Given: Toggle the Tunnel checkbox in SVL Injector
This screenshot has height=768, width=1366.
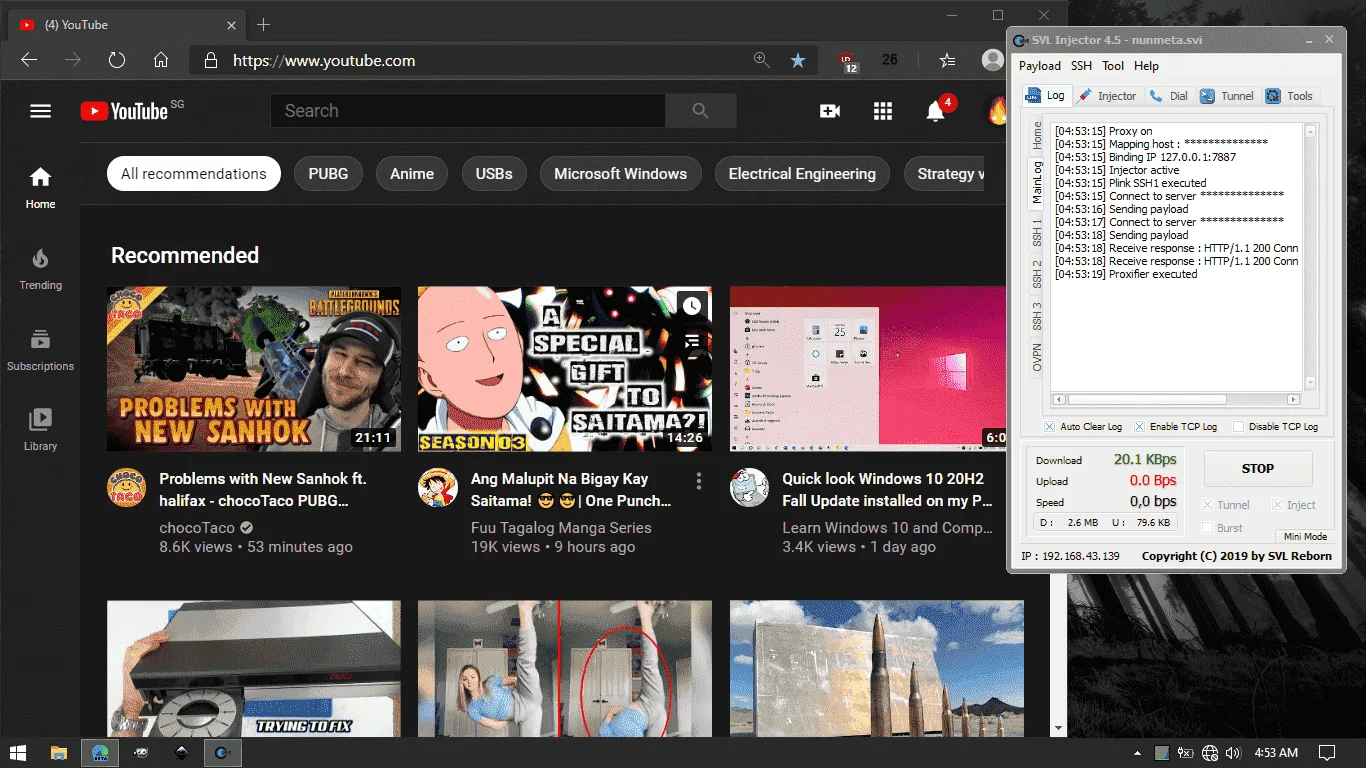Looking at the screenshot, I should 1208,505.
